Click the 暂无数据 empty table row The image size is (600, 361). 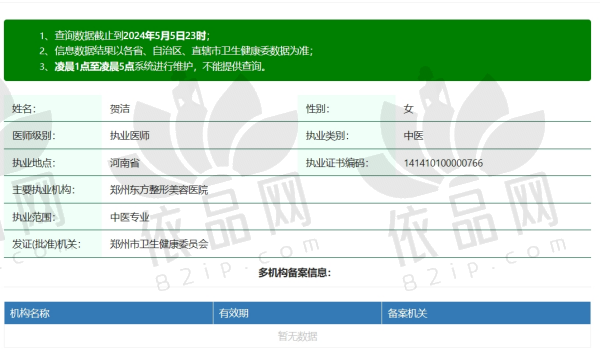pos(297,336)
